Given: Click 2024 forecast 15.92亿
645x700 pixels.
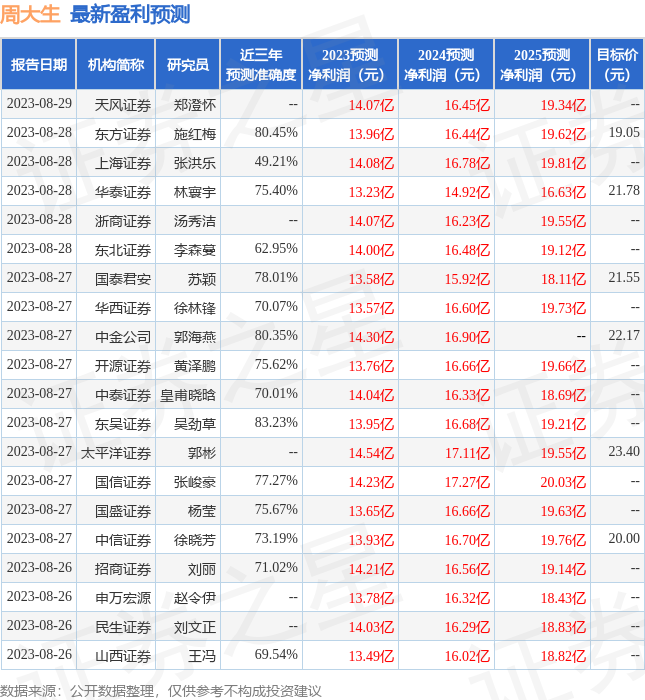Looking at the screenshot, I should [467, 279].
